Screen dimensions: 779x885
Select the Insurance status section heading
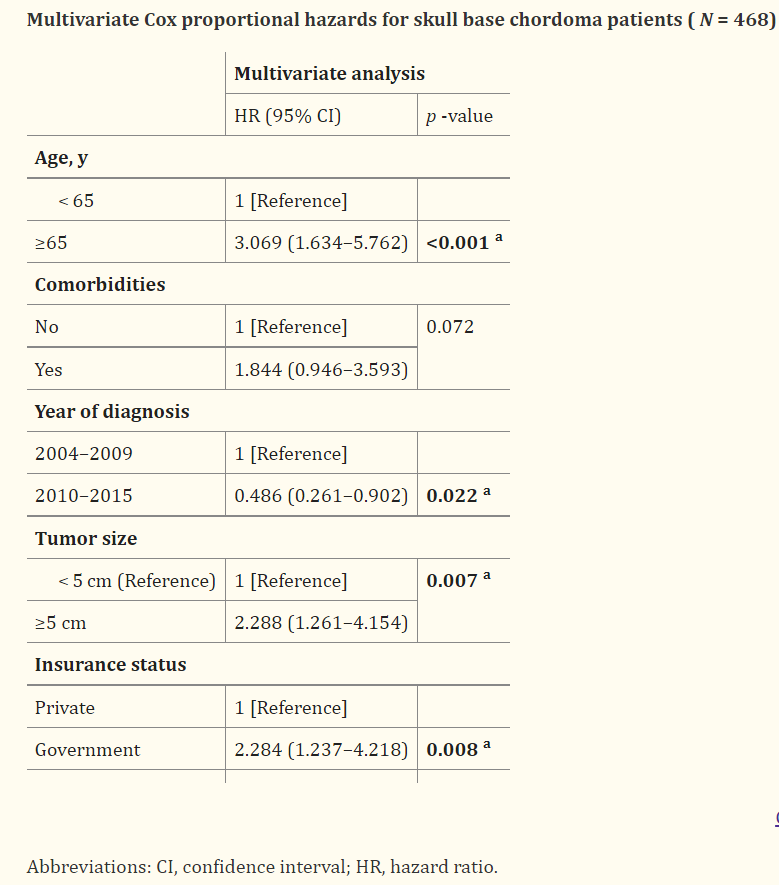pyautogui.click(x=110, y=665)
